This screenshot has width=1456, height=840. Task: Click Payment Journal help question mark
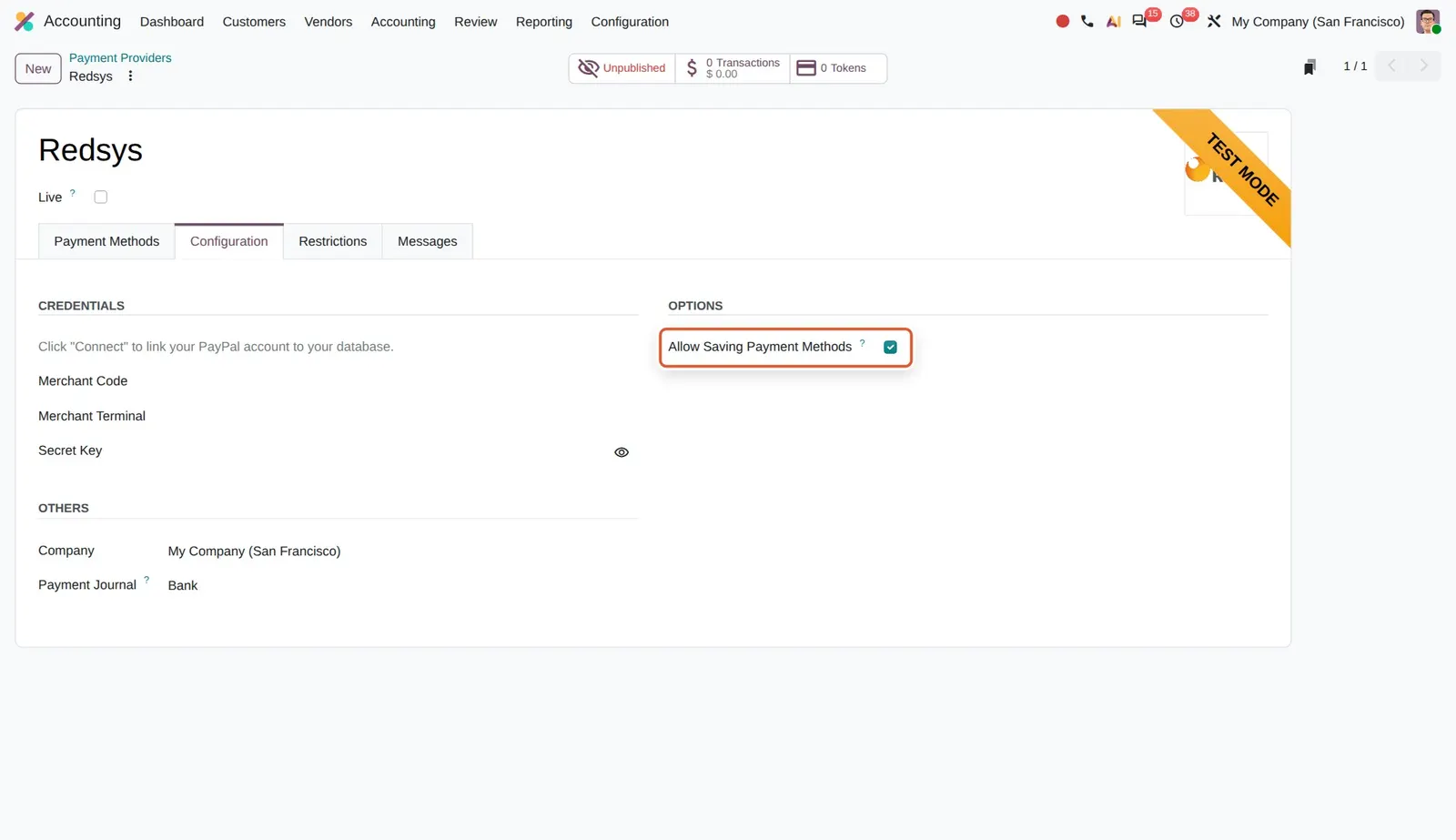tap(147, 580)
